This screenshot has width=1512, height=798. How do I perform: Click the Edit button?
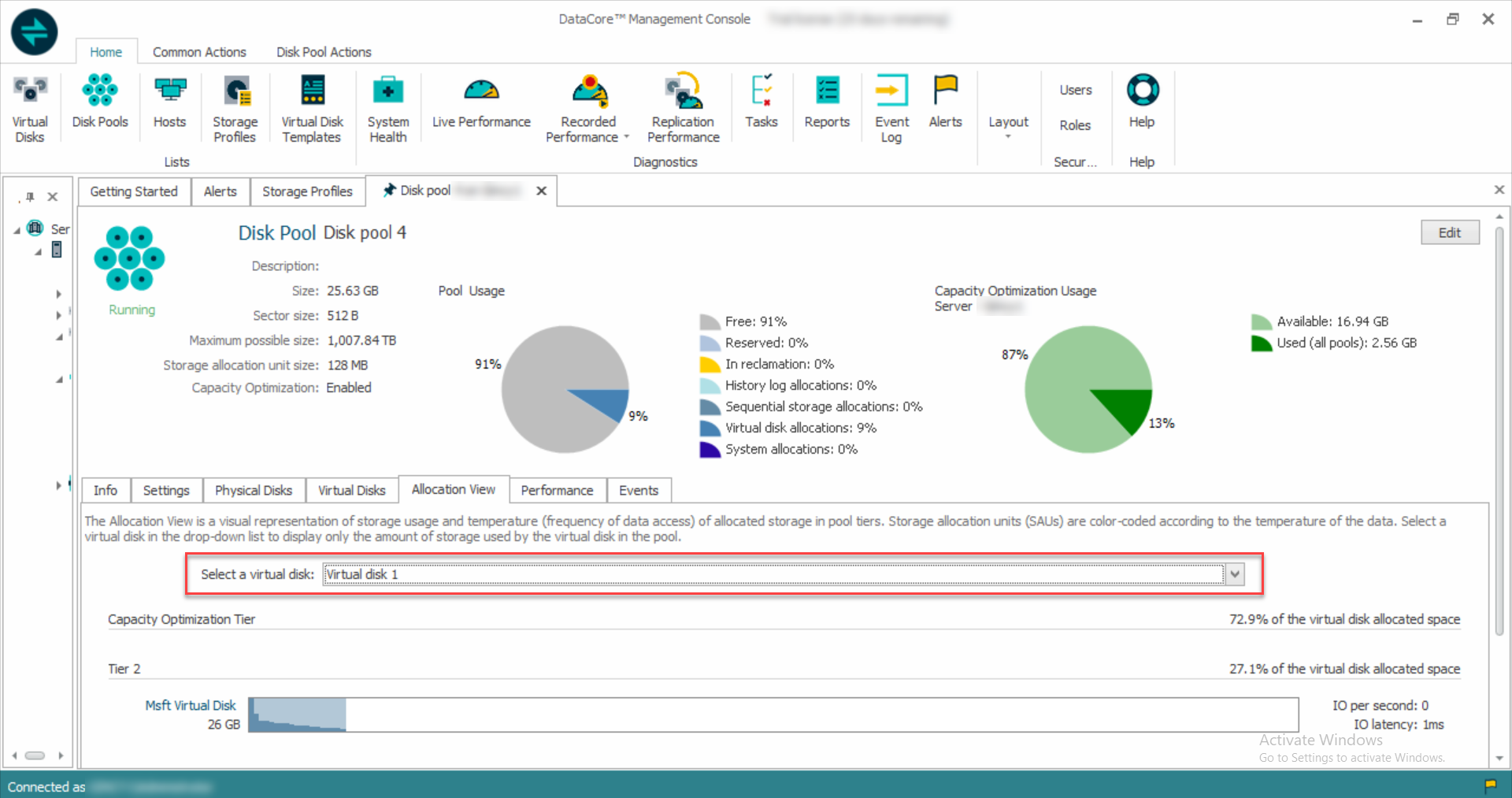tap(1450, 232)
